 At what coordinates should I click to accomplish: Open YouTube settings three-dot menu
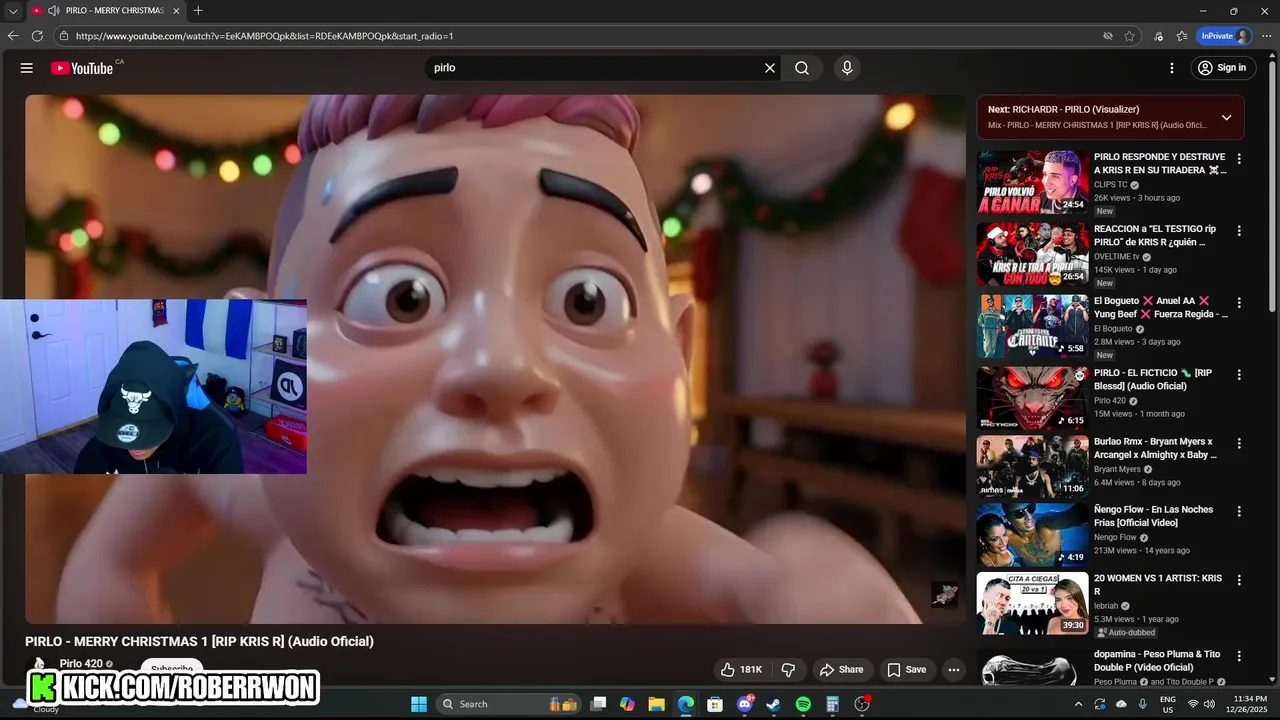[1172, 68]
